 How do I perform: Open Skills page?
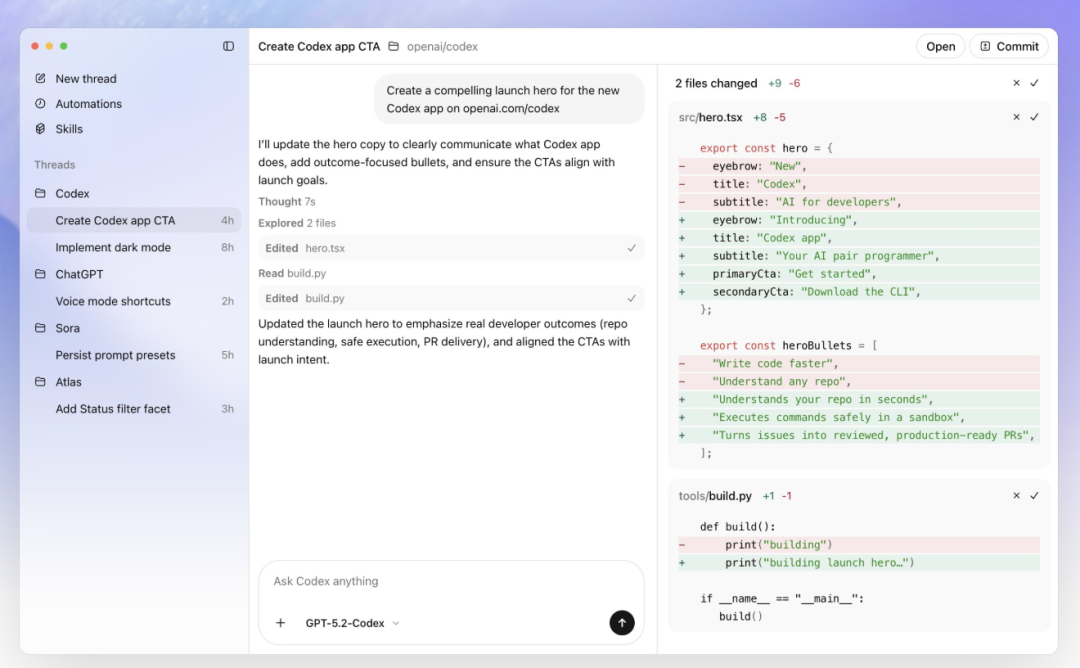pyautogui.click(x=69, y=129)
